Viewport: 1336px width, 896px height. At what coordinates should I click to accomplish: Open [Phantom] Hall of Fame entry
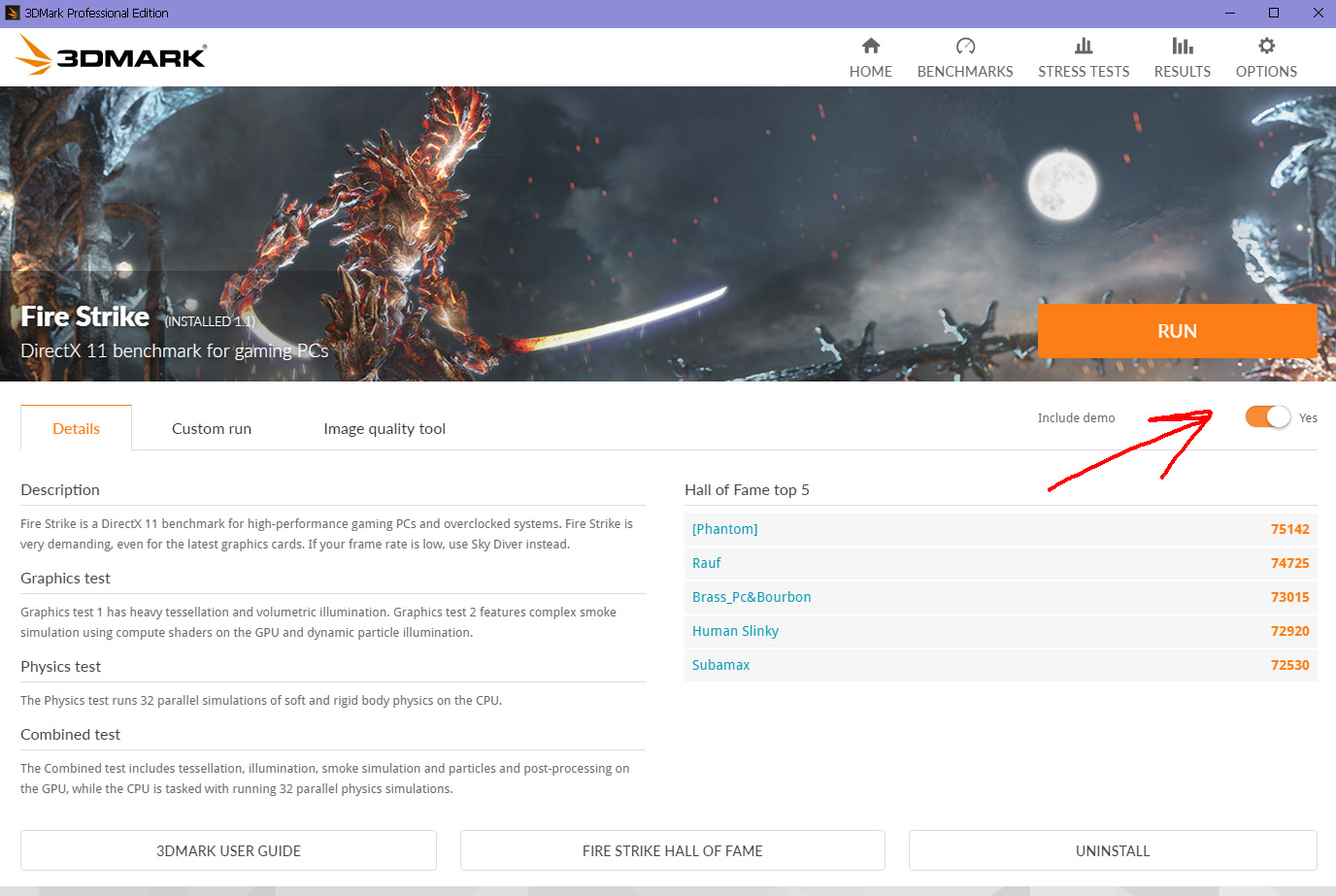click(725, 529)
